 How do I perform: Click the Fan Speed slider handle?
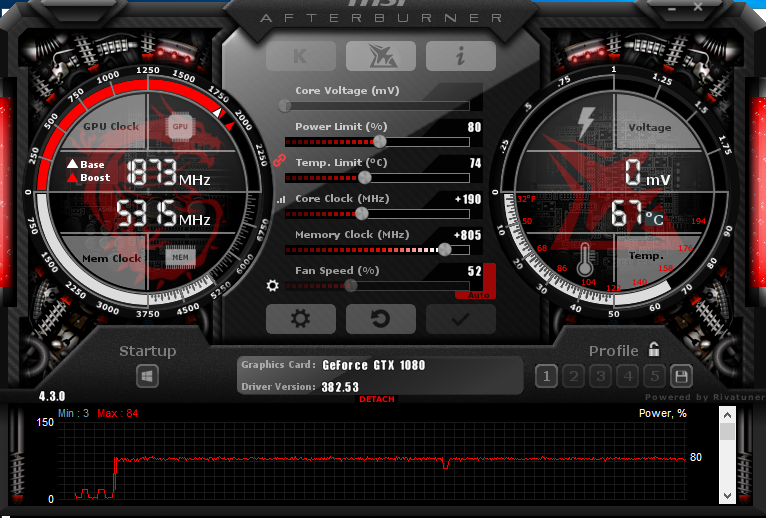pos(350,286)
